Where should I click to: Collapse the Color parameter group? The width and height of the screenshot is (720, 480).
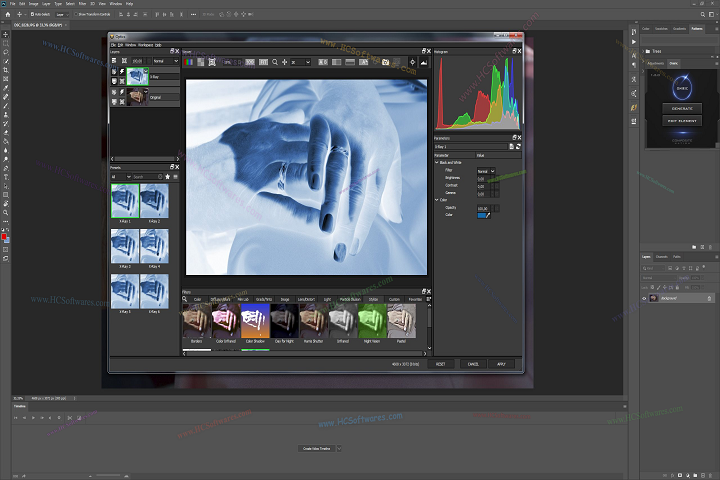click(437, 200)
